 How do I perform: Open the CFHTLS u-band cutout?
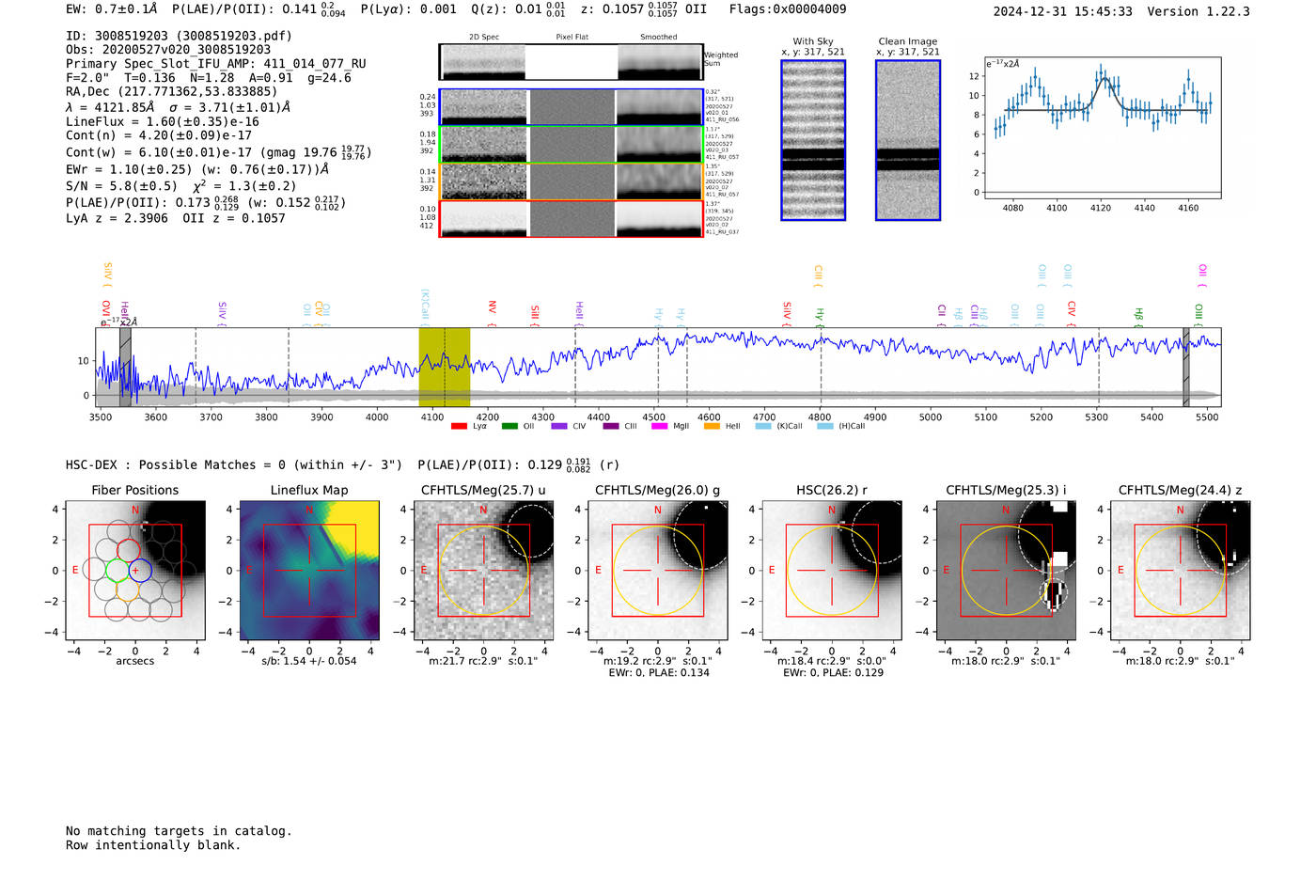484,571
